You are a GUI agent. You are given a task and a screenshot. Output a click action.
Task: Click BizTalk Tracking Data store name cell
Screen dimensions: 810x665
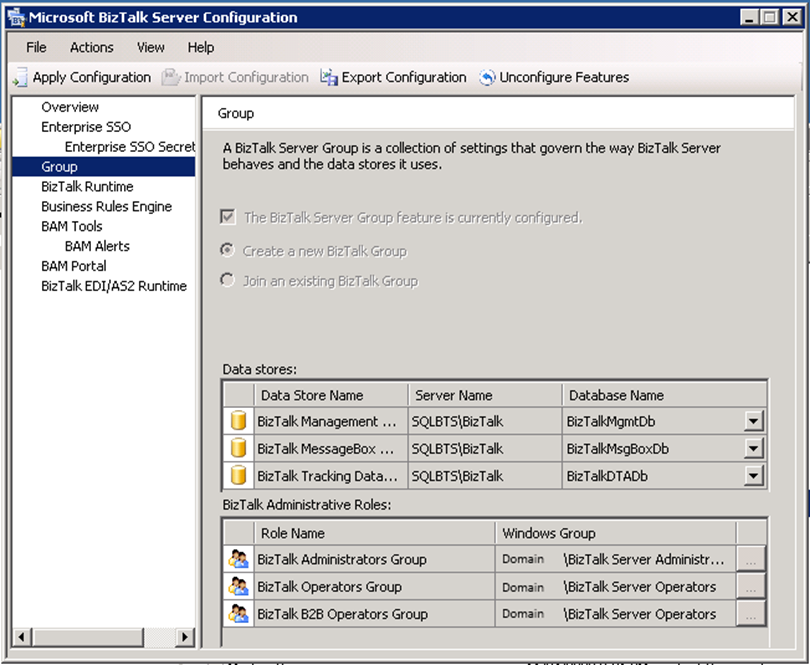coord(331,476)
